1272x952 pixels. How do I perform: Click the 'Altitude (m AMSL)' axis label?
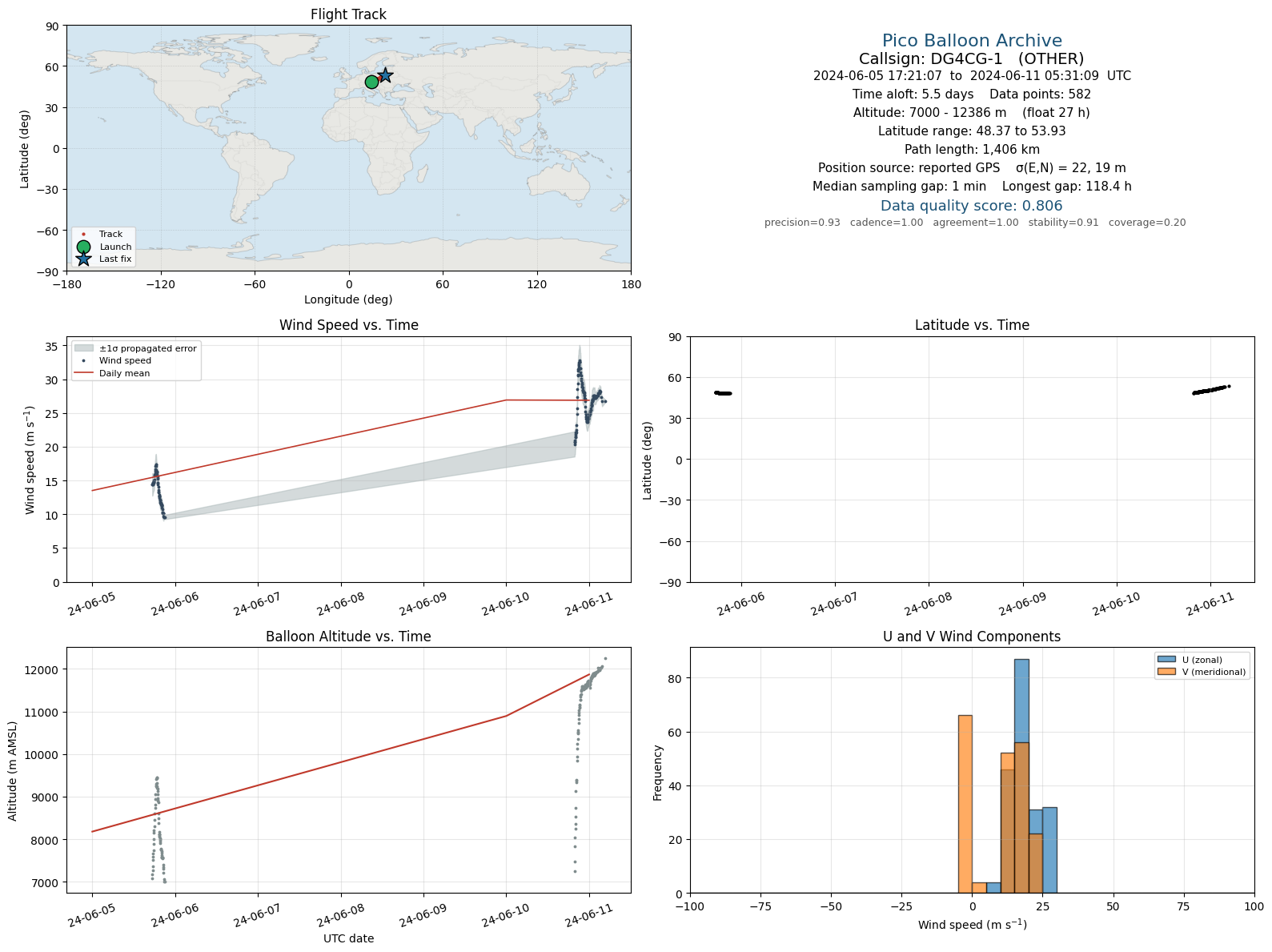coord(13,770)
